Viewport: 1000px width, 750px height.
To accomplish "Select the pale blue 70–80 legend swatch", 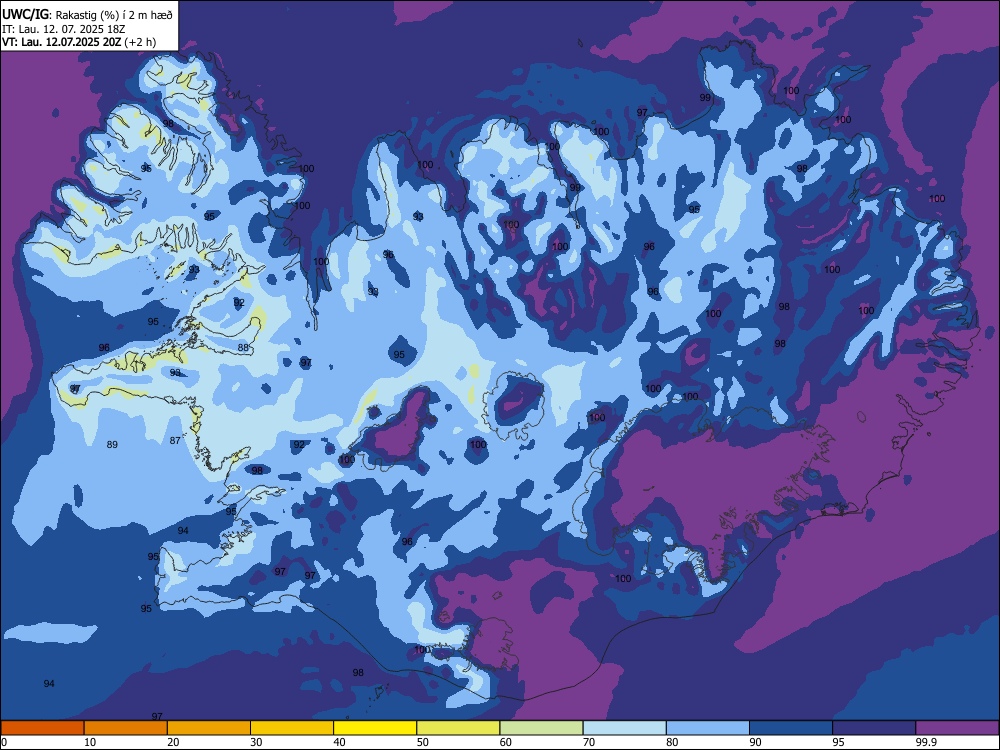I will click(624, 728).
